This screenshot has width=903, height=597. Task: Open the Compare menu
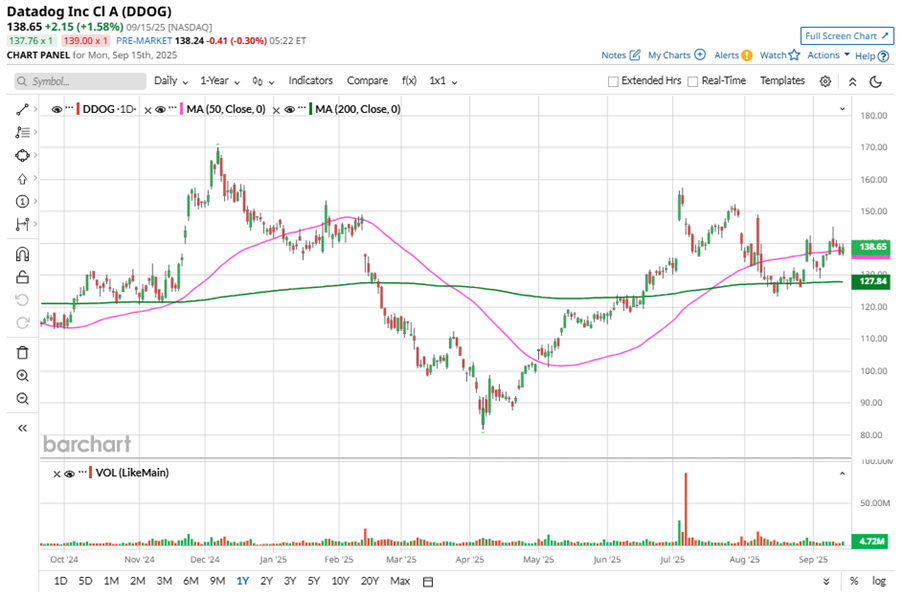click(367, 81)
